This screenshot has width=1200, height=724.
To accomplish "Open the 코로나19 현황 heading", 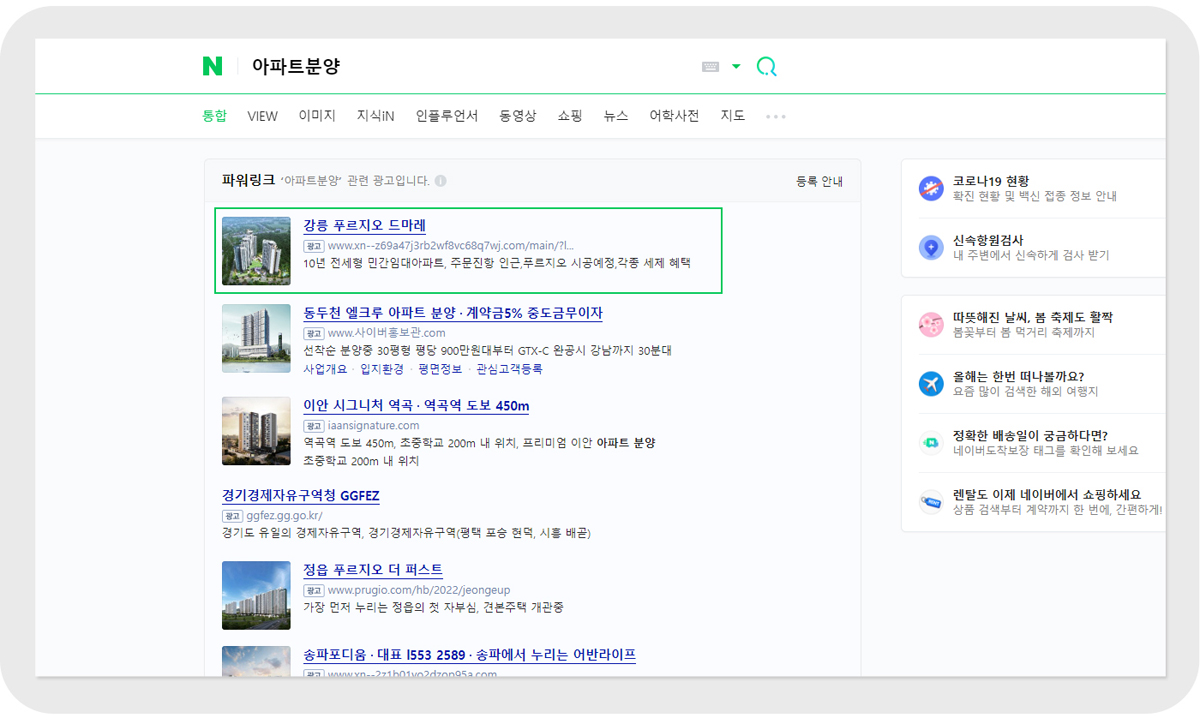I will pyautogui.click(x=991, y=181).
